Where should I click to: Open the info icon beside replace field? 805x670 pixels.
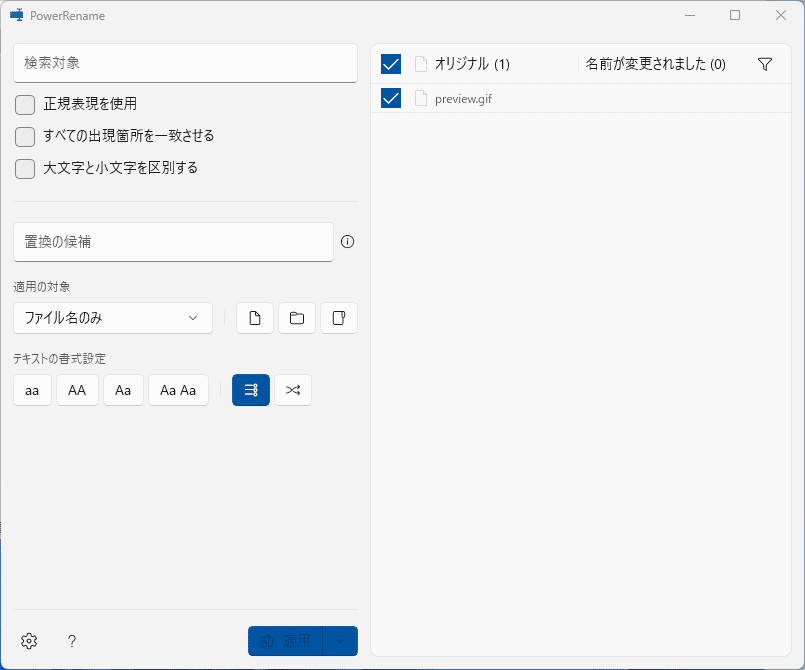point(348,242)
